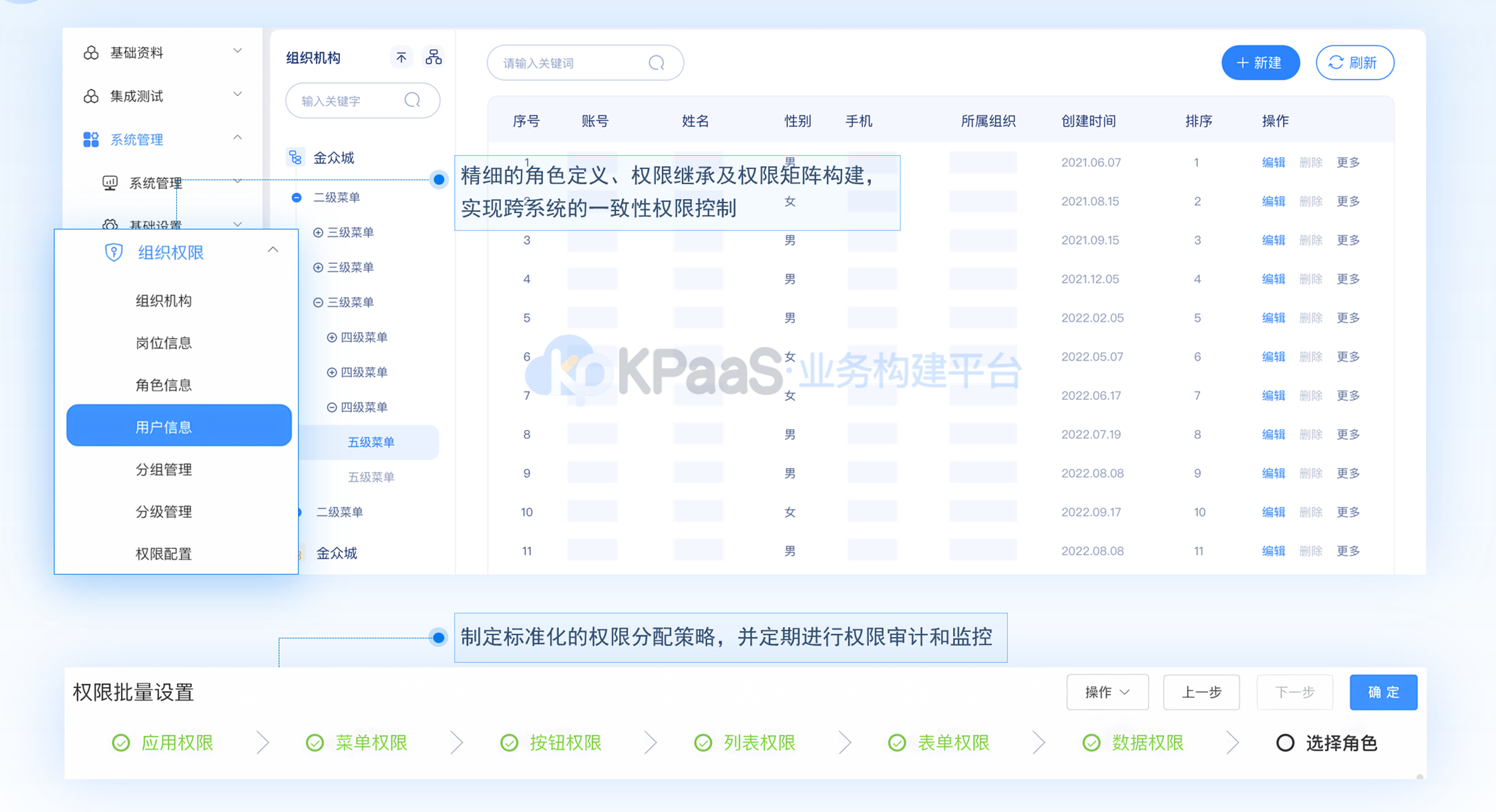Screen dimensions: 1496x812
Task: Open the 操作 dropdown in batch settings
Action: (x=1107, y=692)
